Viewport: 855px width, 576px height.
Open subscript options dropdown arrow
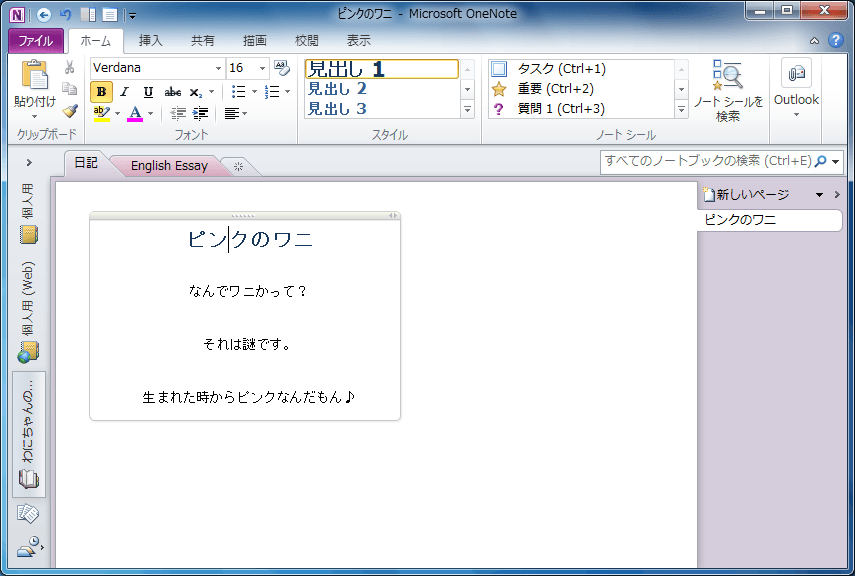pyautogui.click(x=212, y=92)
